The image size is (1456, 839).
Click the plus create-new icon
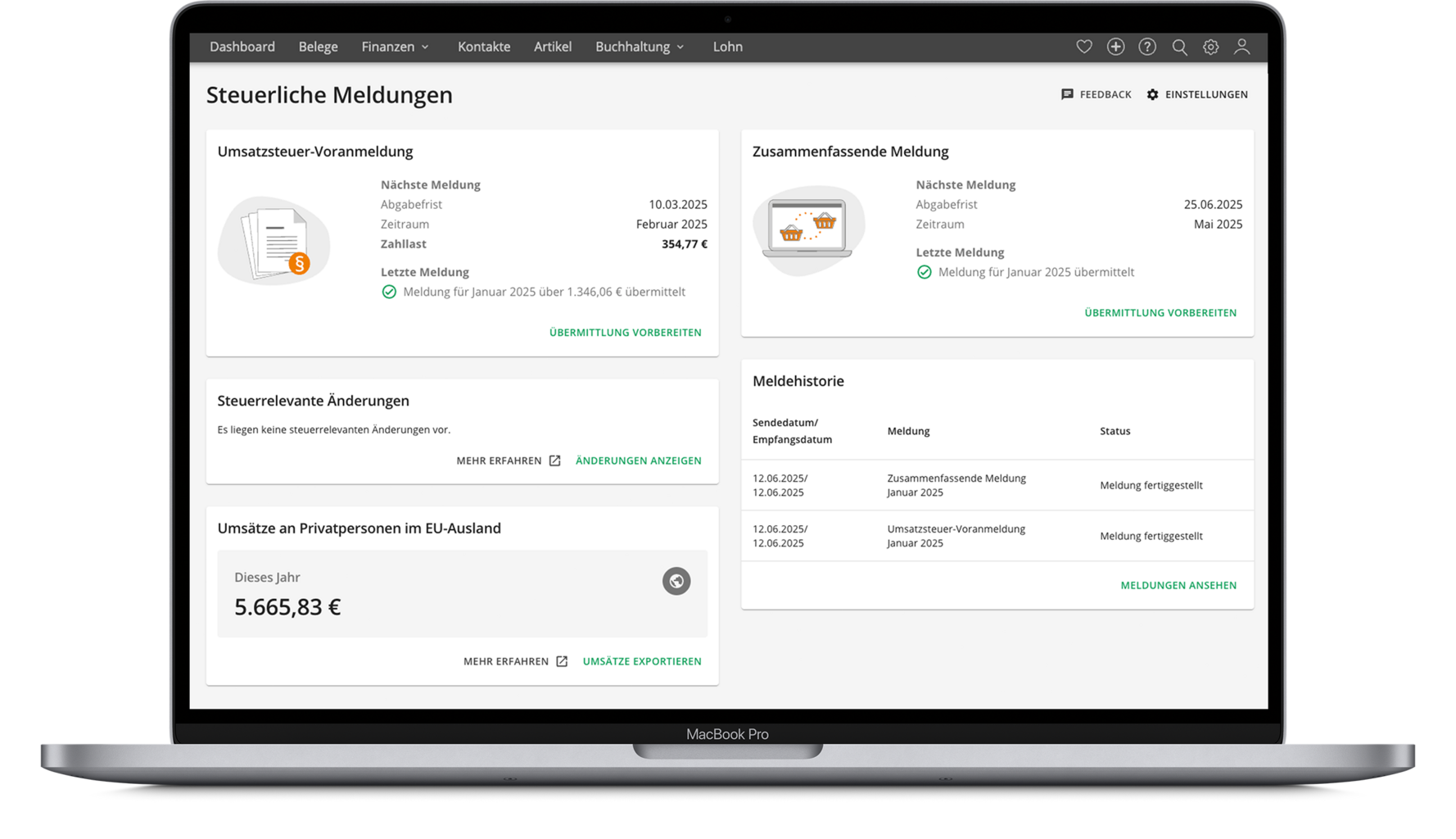pos(1115,47)
